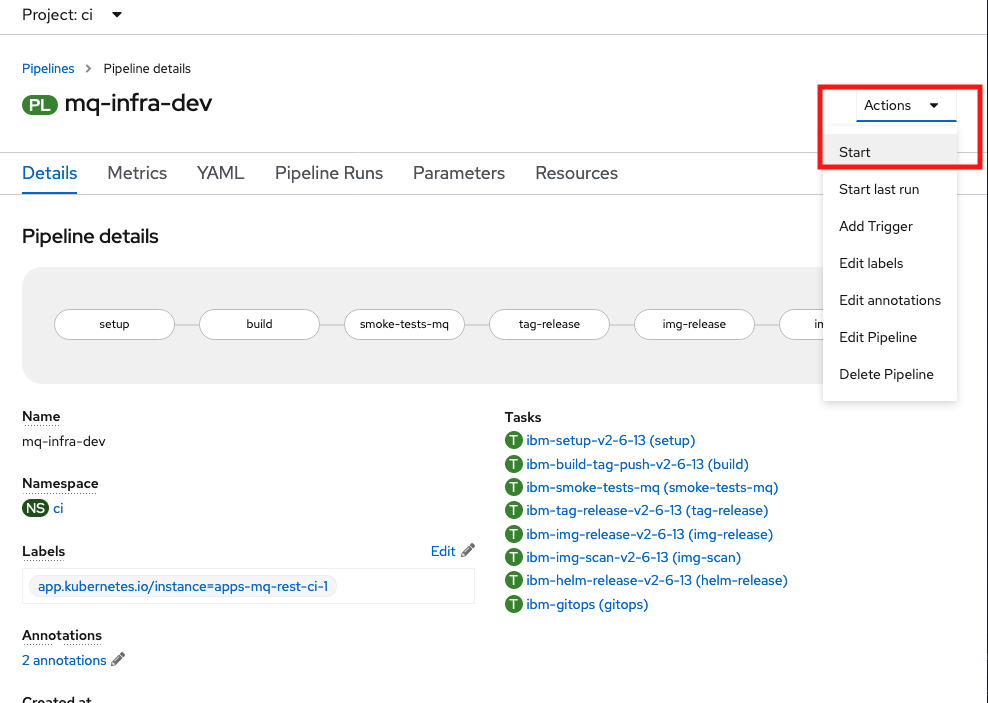Viewport: 988px width, 703px height.
Task: Click the setup pipeline node
Action: tap(114, 324)
